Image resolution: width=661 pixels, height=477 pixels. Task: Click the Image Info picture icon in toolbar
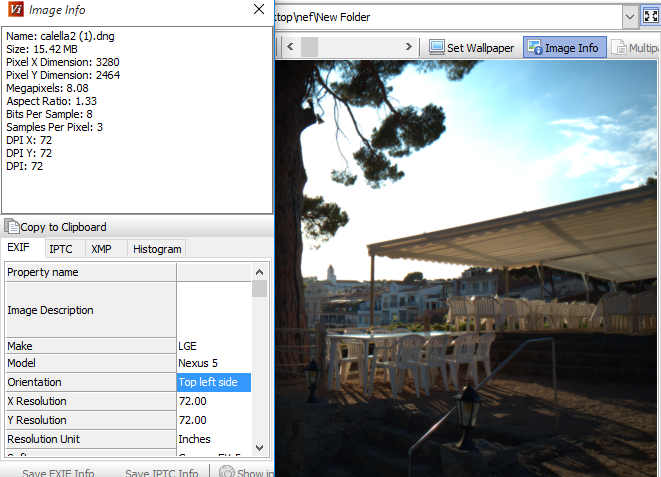[x=535, y=47]
